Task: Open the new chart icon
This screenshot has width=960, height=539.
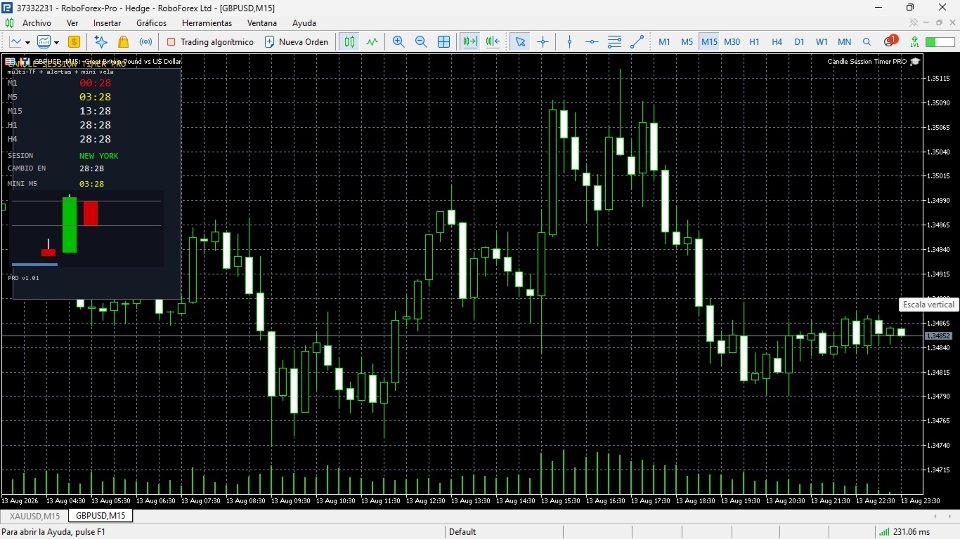Action: tap(15, 42)
